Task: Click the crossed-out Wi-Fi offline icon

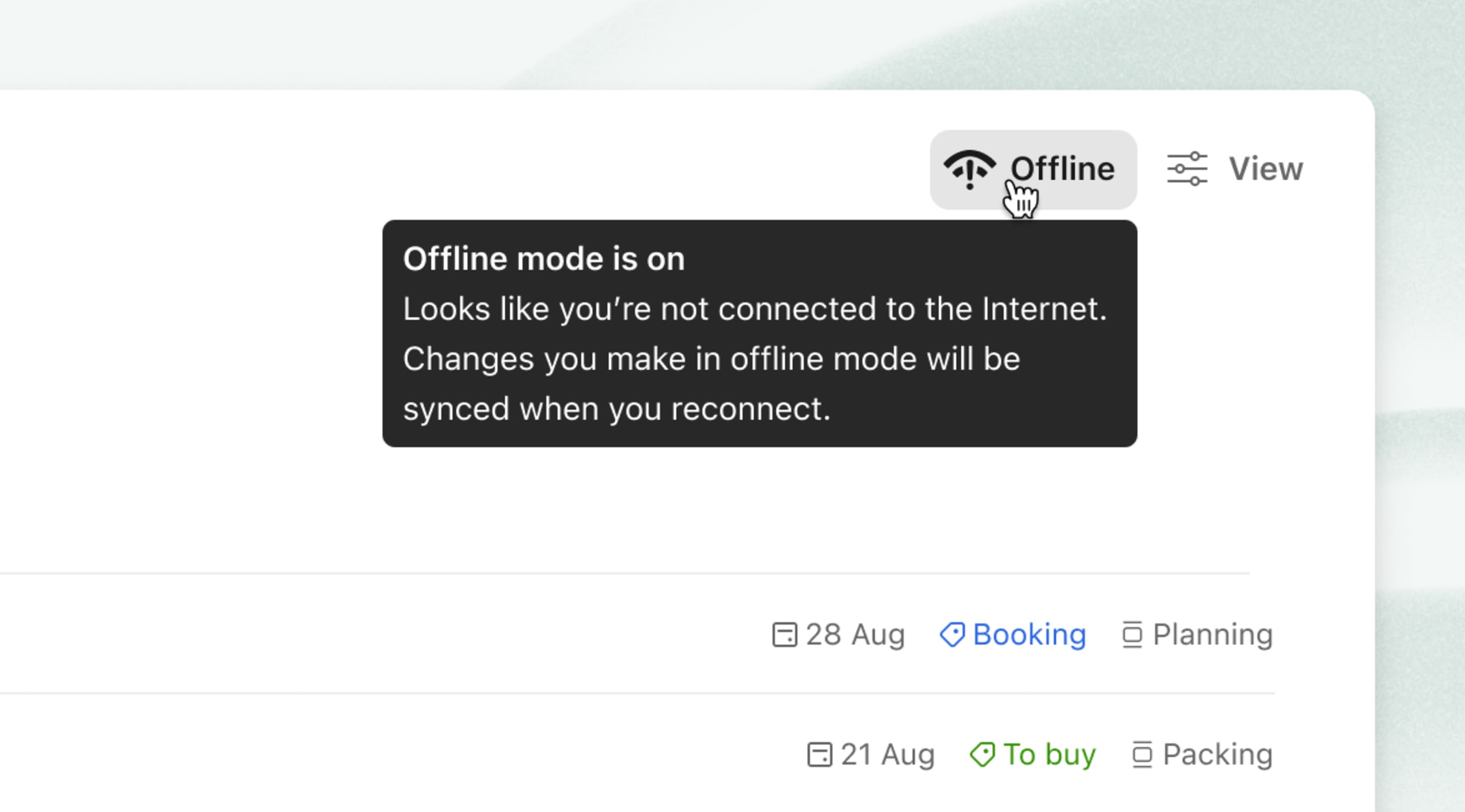Action: click(x=970, y=168)
